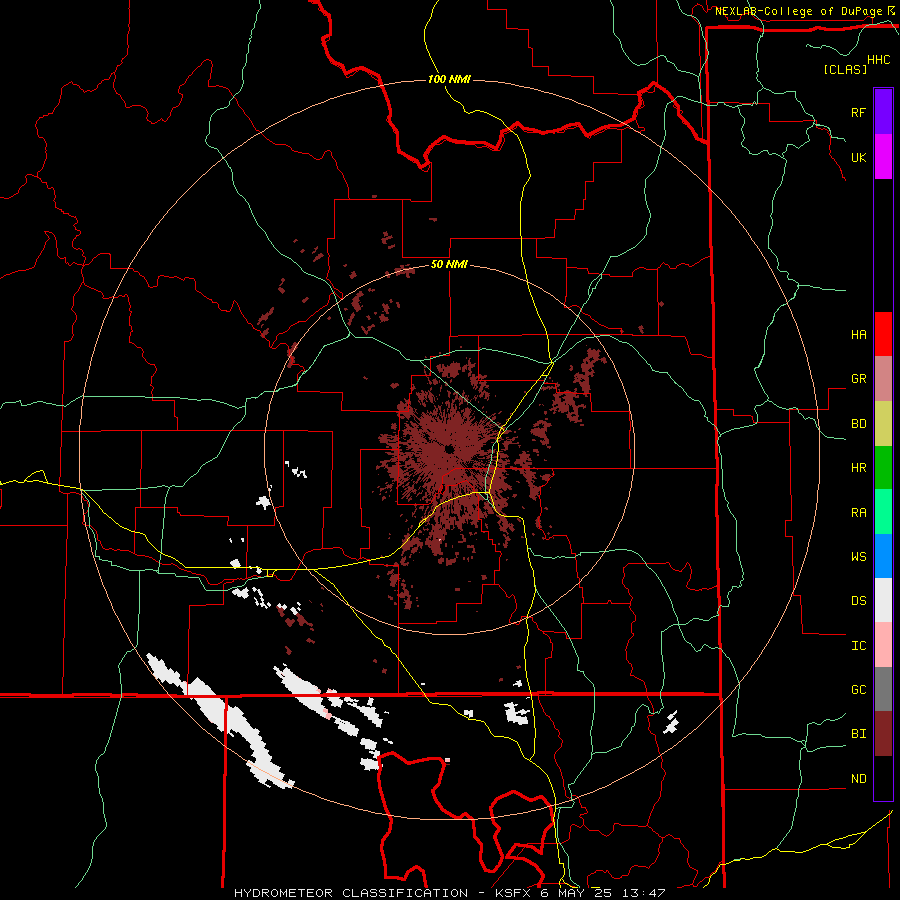This screenshot has width=900, height=900.
Task: Click the ND legend label
Action: (x=858, y=779)
